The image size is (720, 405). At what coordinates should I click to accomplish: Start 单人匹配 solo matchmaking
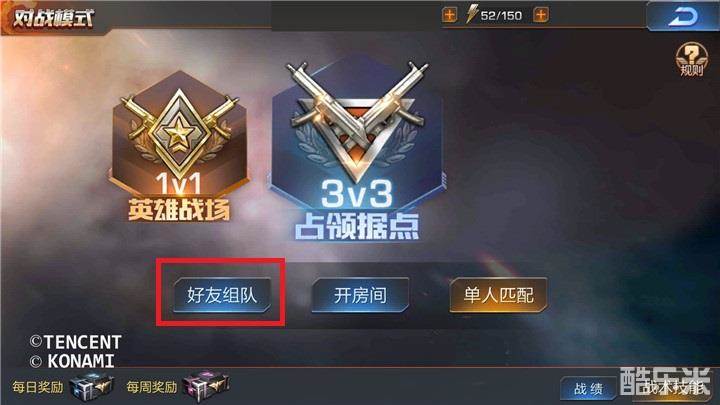(x=498, y=295)
